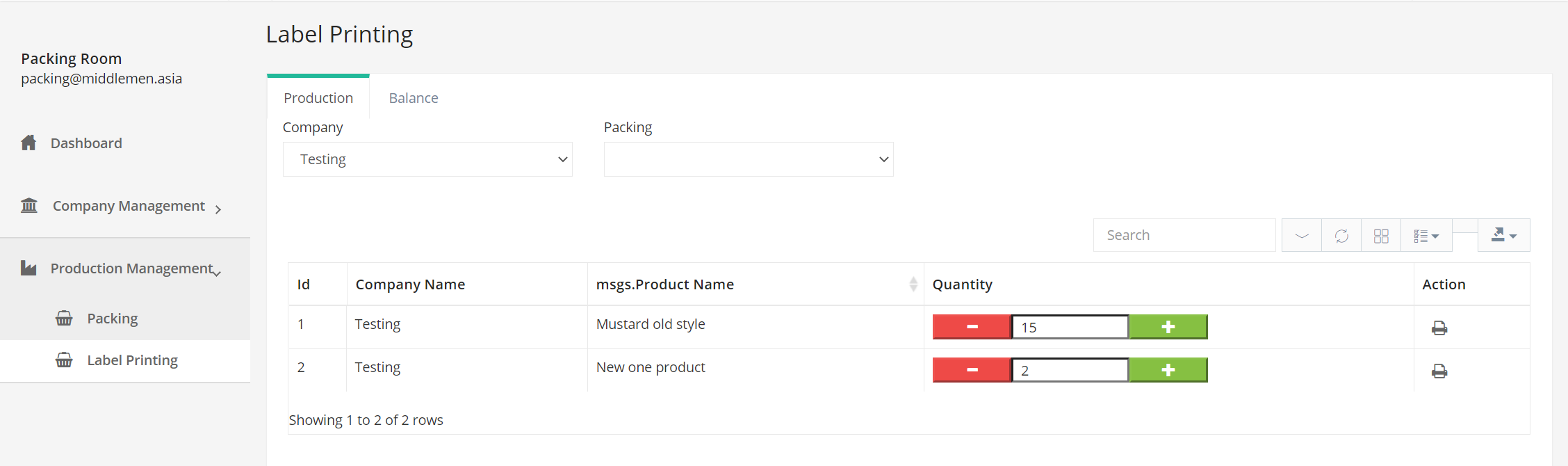Open the columns visibility dropdown
This screenshot has width=1568, height=466.
point(1426,236)
